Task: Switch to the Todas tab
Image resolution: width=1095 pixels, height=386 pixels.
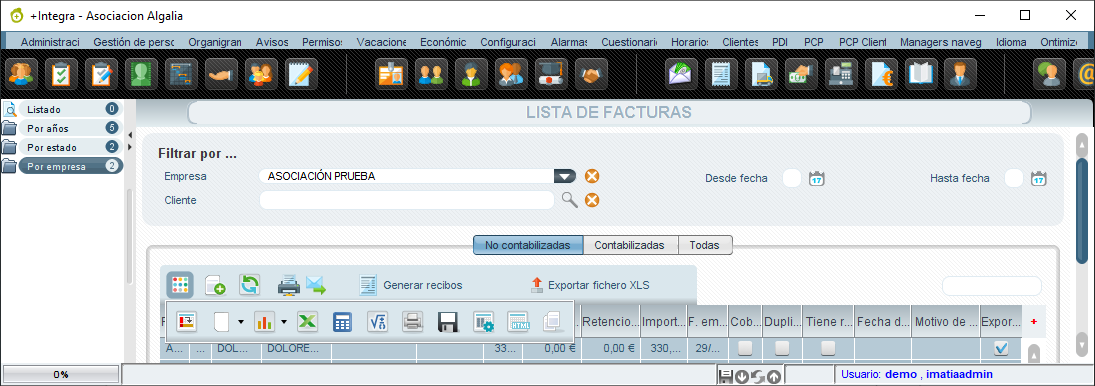Action: click(705, 245)
